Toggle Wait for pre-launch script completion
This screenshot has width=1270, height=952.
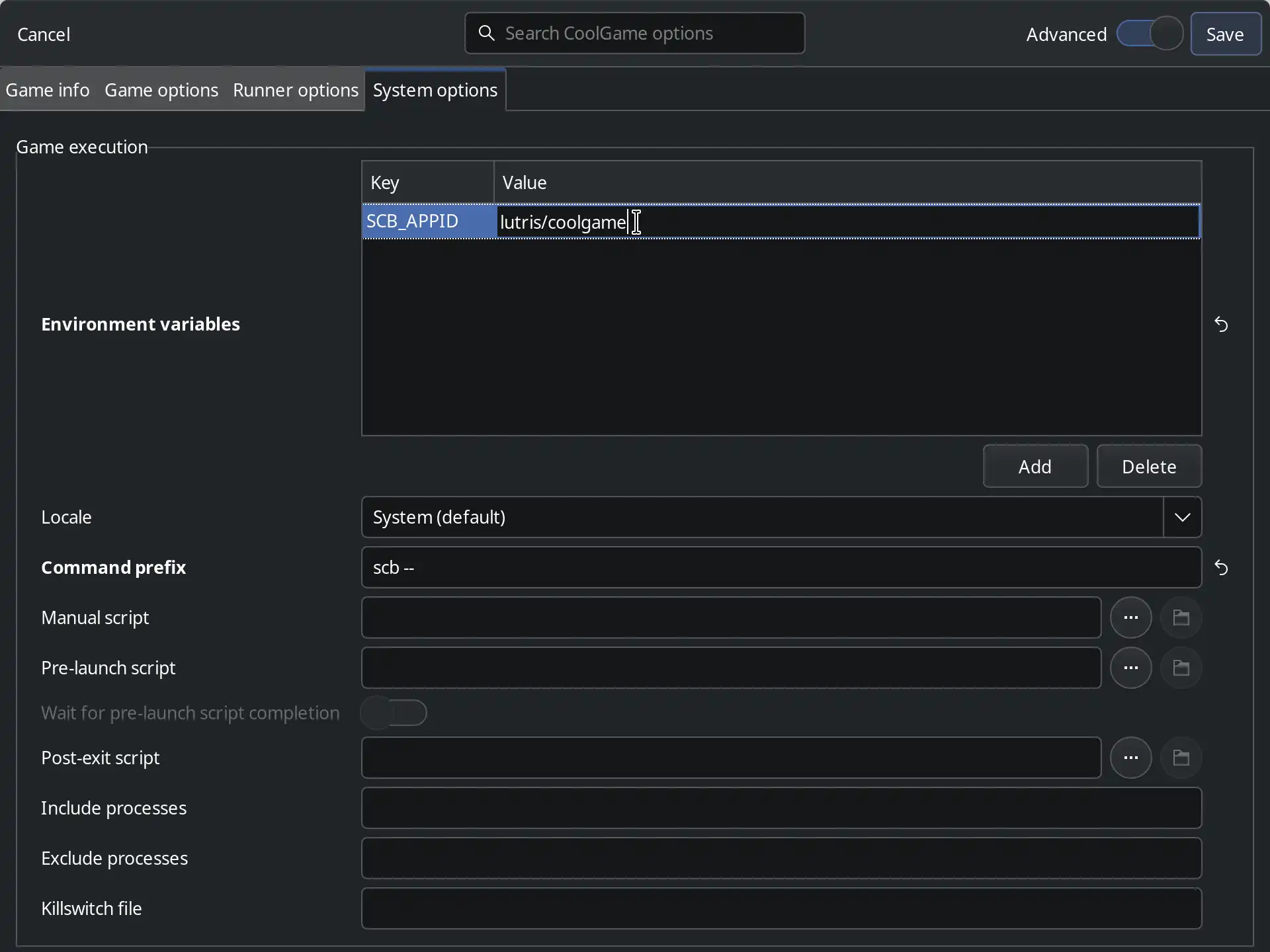click(394, 713)
